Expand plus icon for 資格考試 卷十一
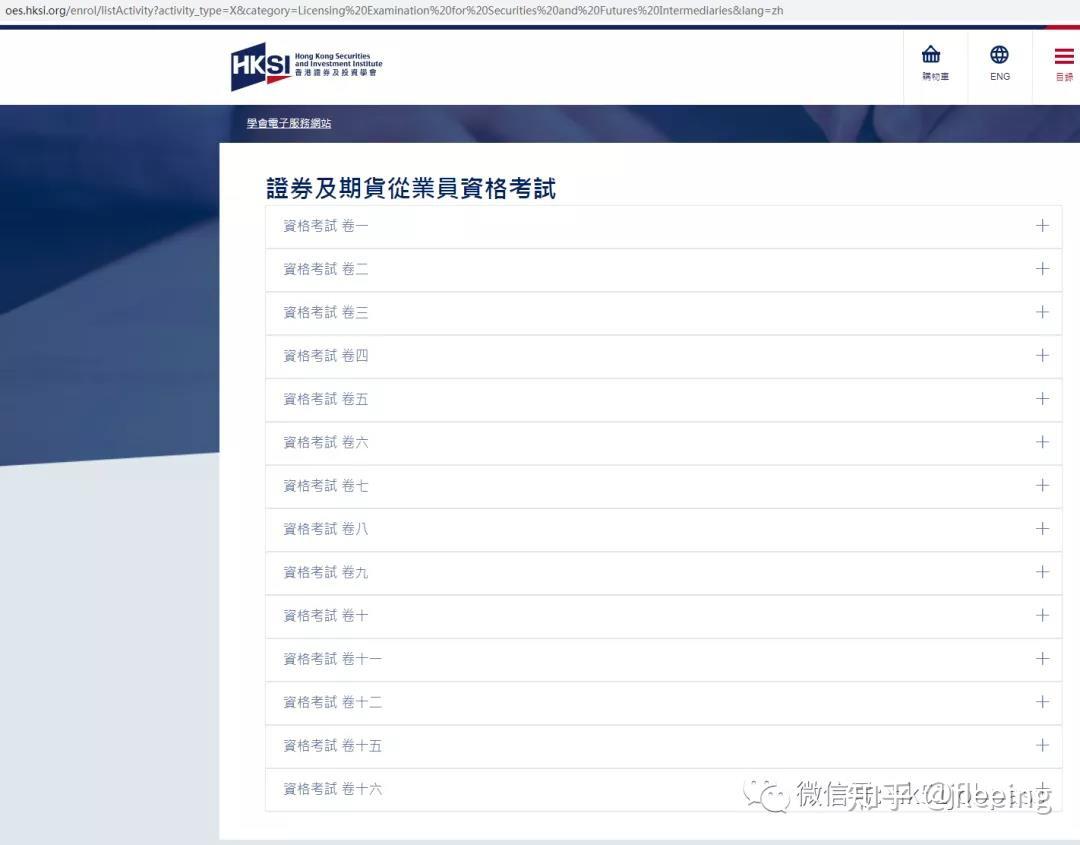This screenshot has height=845, width=1080. tap(1042, 659)
